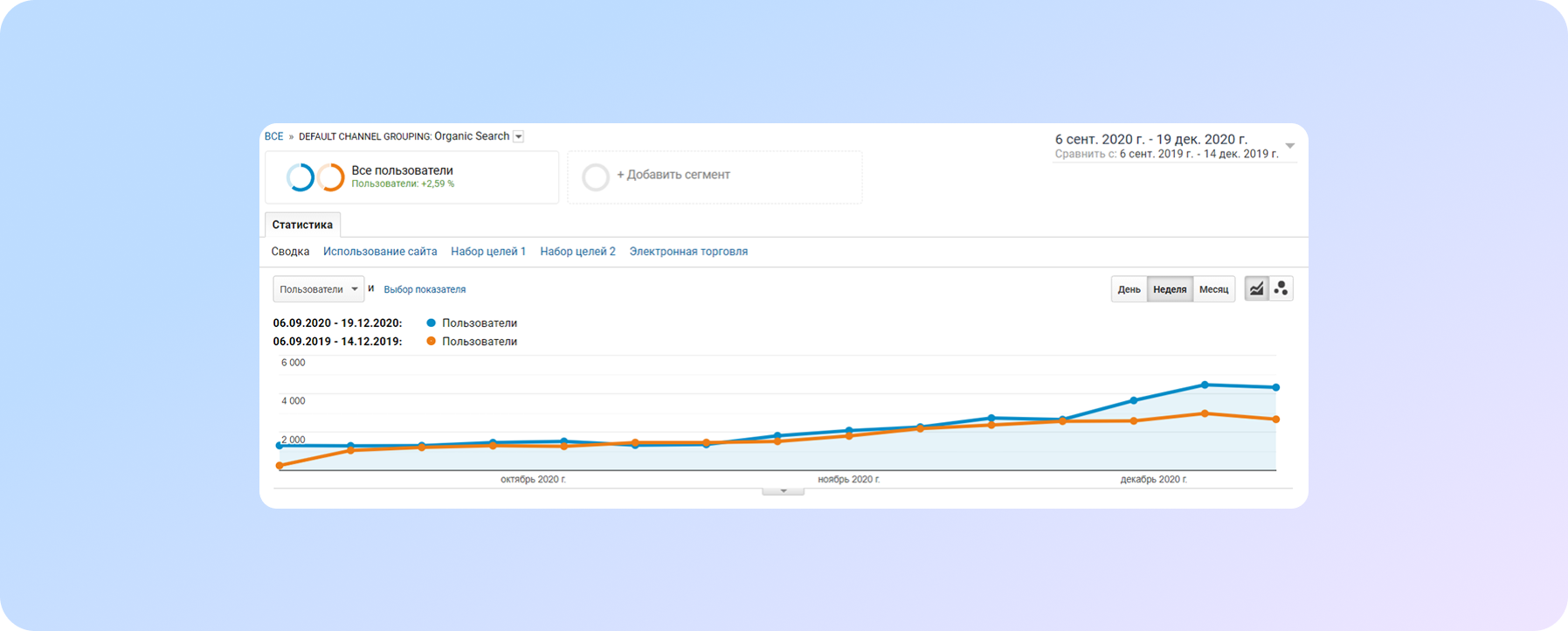This screenshot has width=1568, height=631.
Task: Select the Неделя granularity button
Action: click(1170, 289)
